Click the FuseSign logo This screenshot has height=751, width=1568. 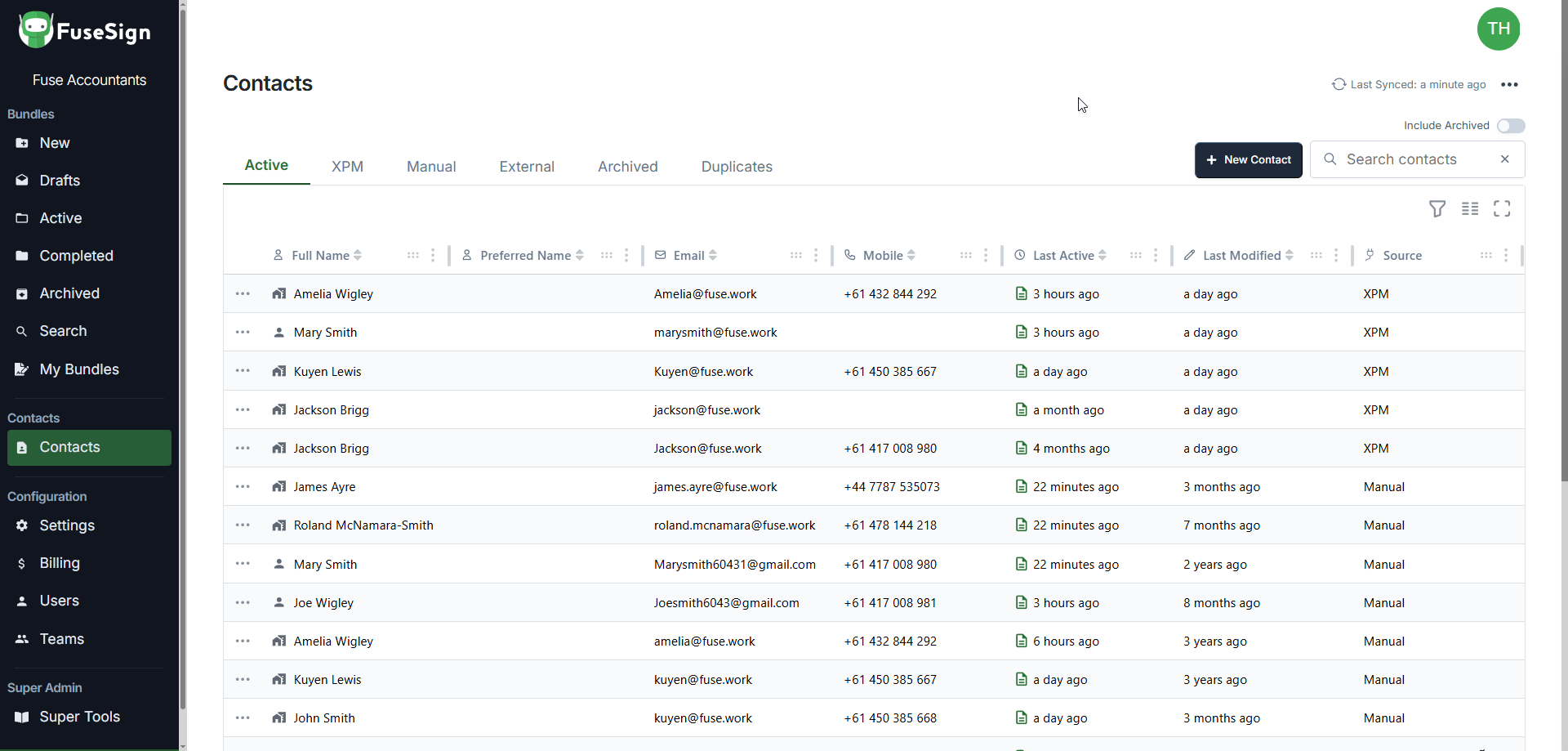(x=85, y=31)
